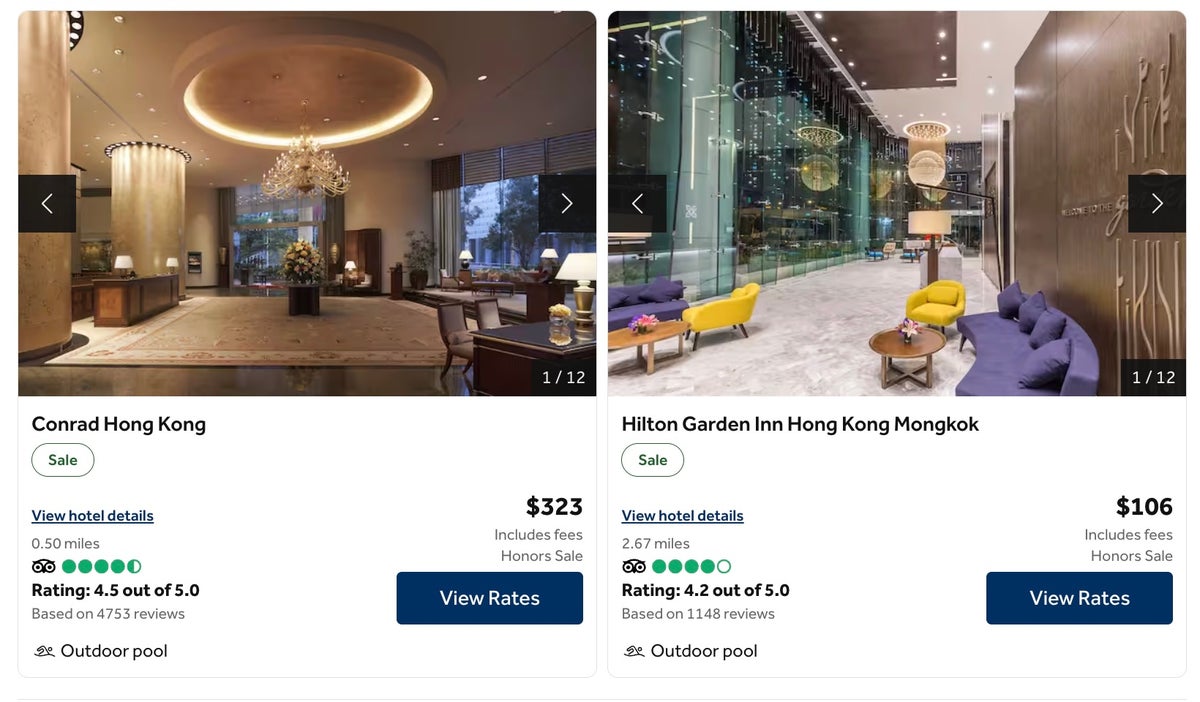Go to next Hilton Garden Inn photo
The image size is (1200, 702).
pos(1157,204)
